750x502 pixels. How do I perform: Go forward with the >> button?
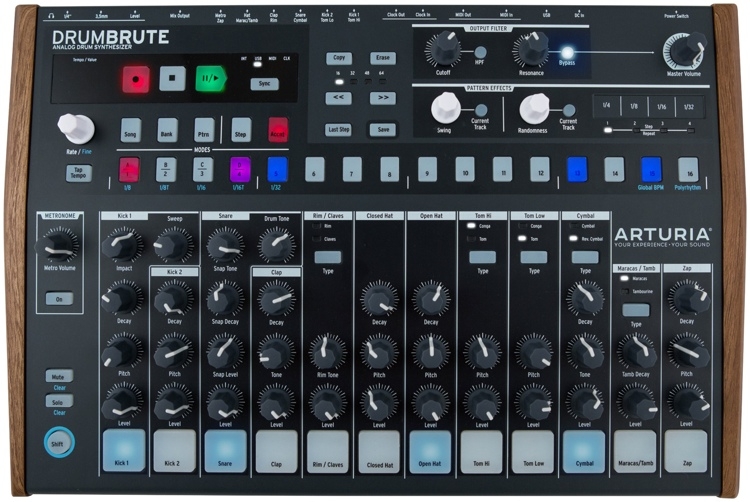tap(383, 98)
